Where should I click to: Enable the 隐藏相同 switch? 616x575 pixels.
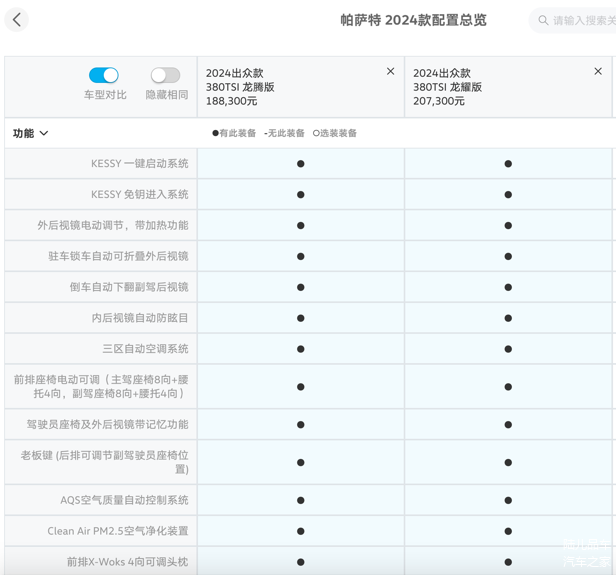coord(165,75)
